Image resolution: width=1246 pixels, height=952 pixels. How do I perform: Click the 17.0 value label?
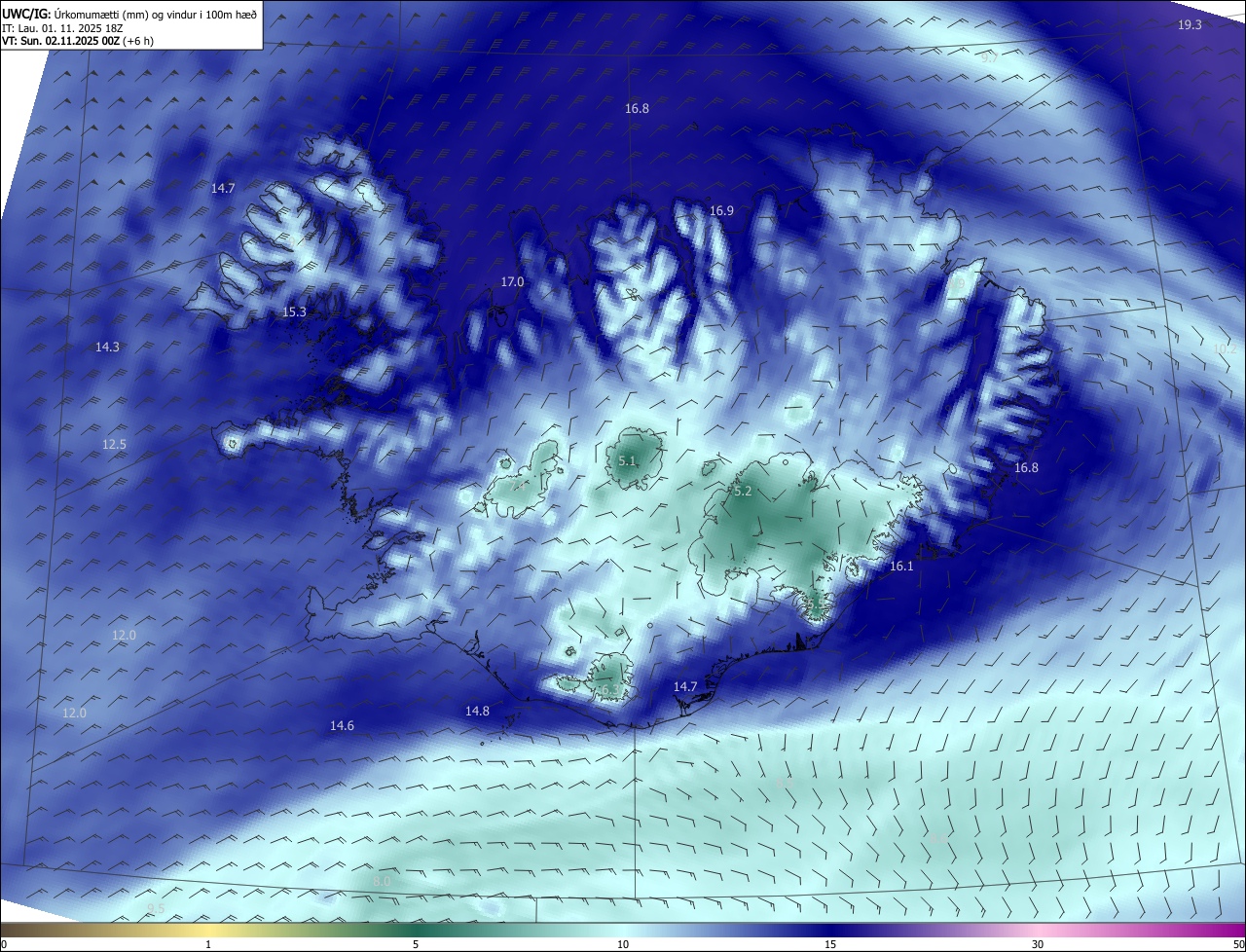click(x=512, y=281)
